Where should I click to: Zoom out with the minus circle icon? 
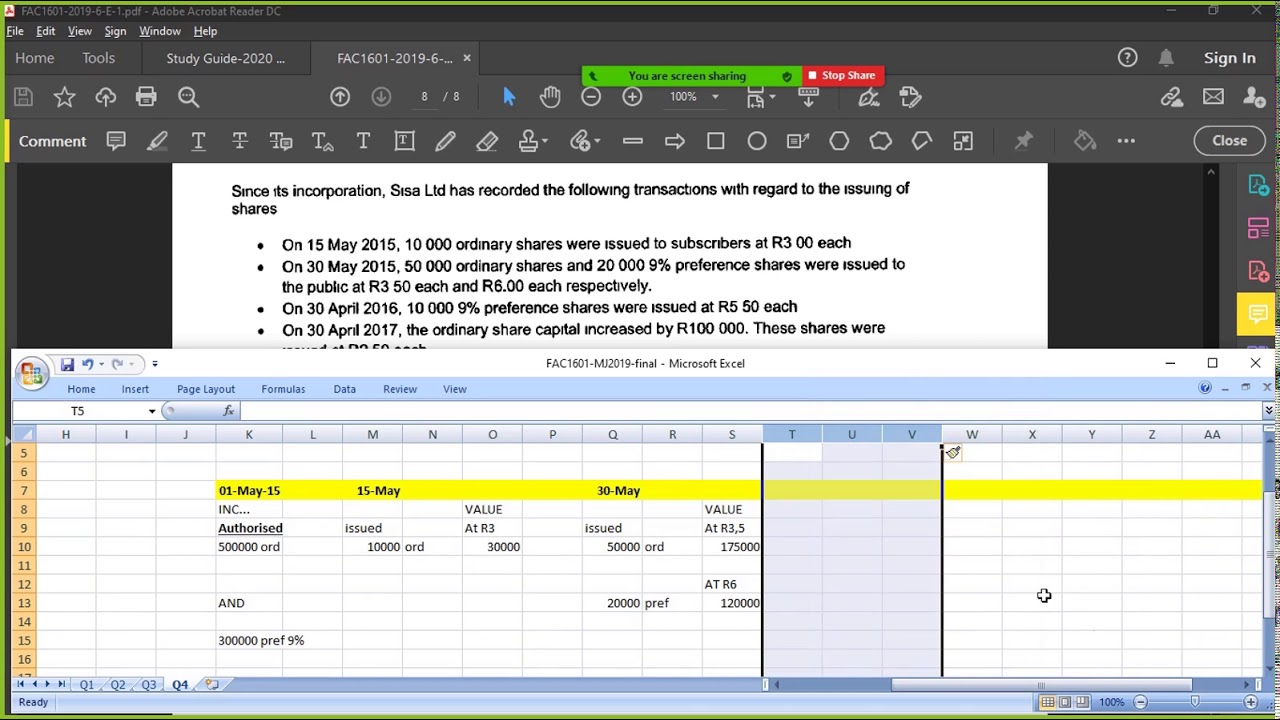tap(591, 97)
